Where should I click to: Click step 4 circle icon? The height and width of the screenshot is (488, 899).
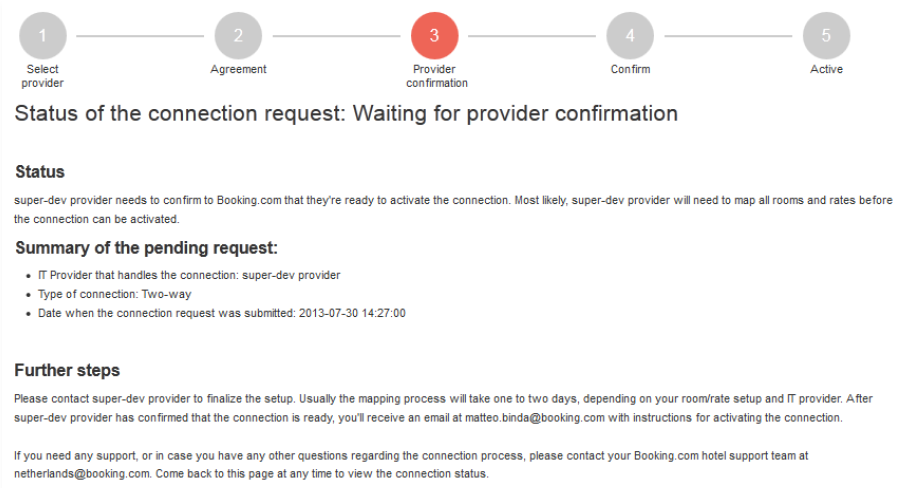pos(630,36)
